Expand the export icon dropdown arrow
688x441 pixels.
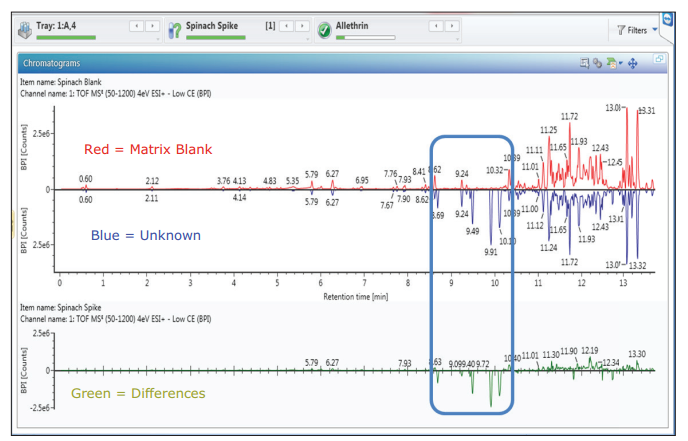[621, 64]
